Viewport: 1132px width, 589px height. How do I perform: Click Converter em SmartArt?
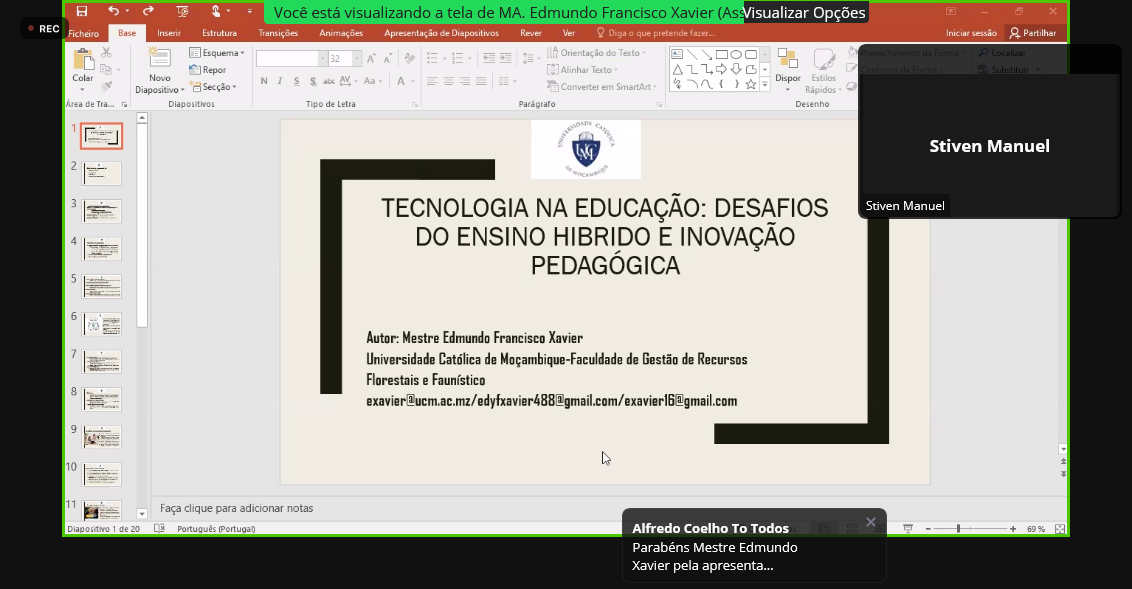(602, 87)
